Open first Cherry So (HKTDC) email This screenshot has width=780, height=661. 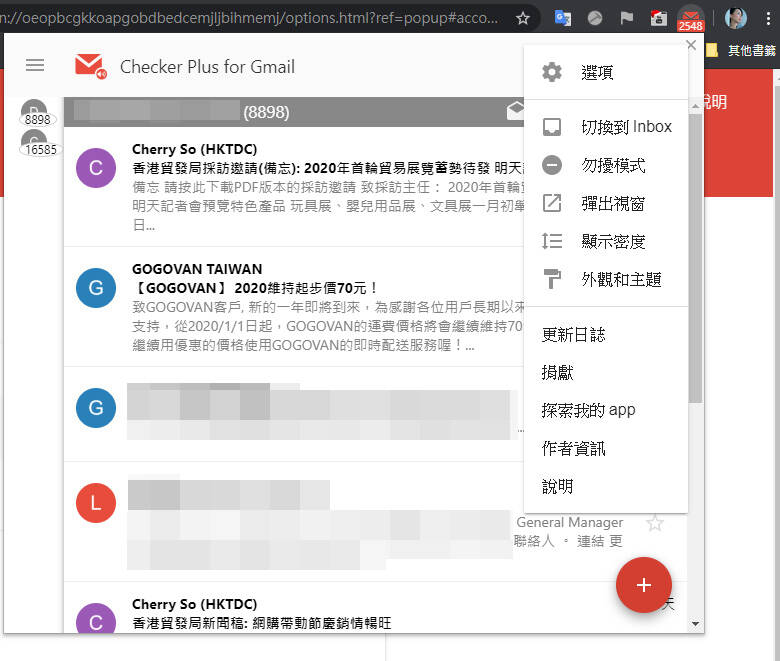294,187
